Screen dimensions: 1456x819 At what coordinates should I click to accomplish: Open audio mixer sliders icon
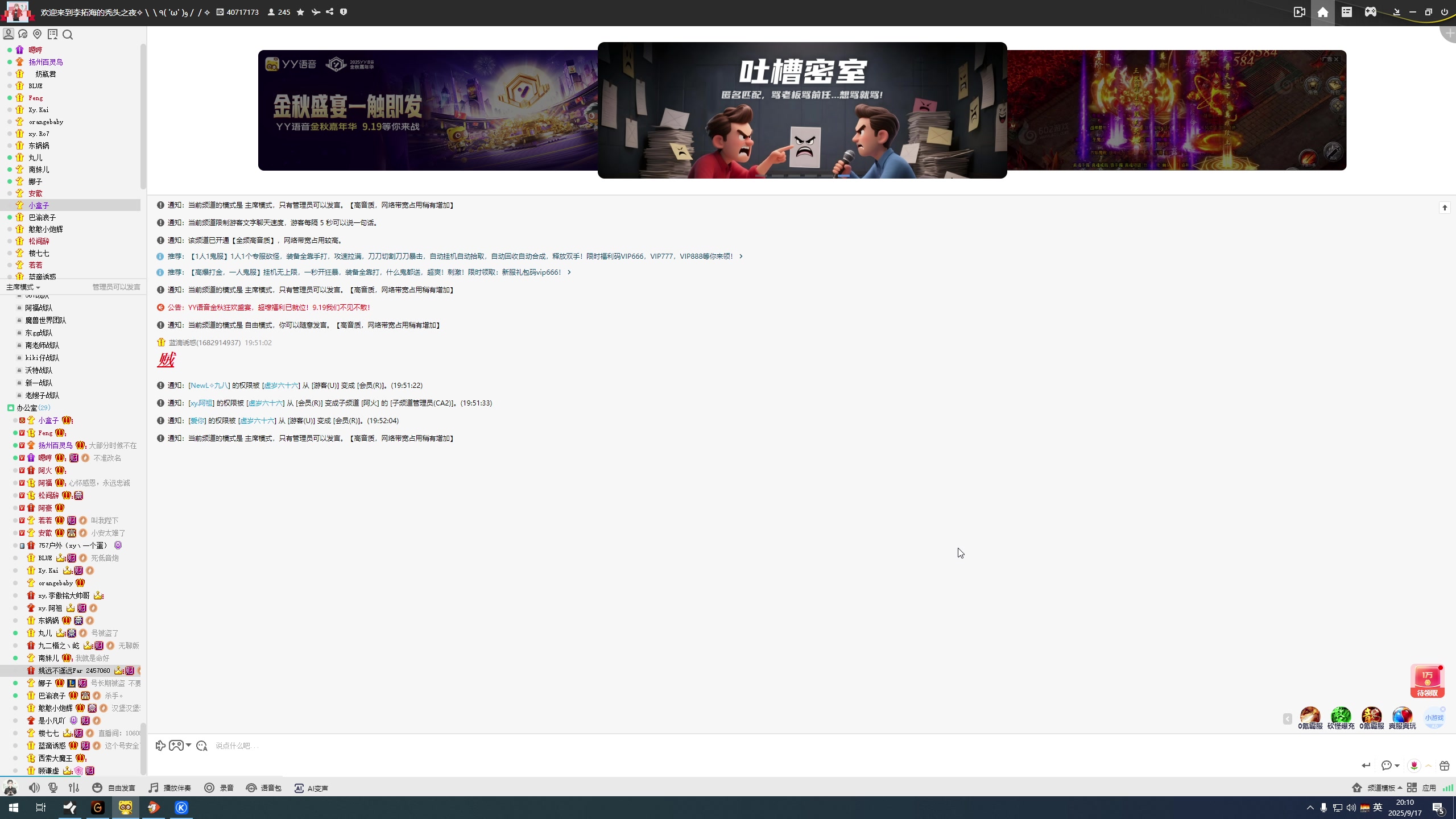tap(74, 788)
